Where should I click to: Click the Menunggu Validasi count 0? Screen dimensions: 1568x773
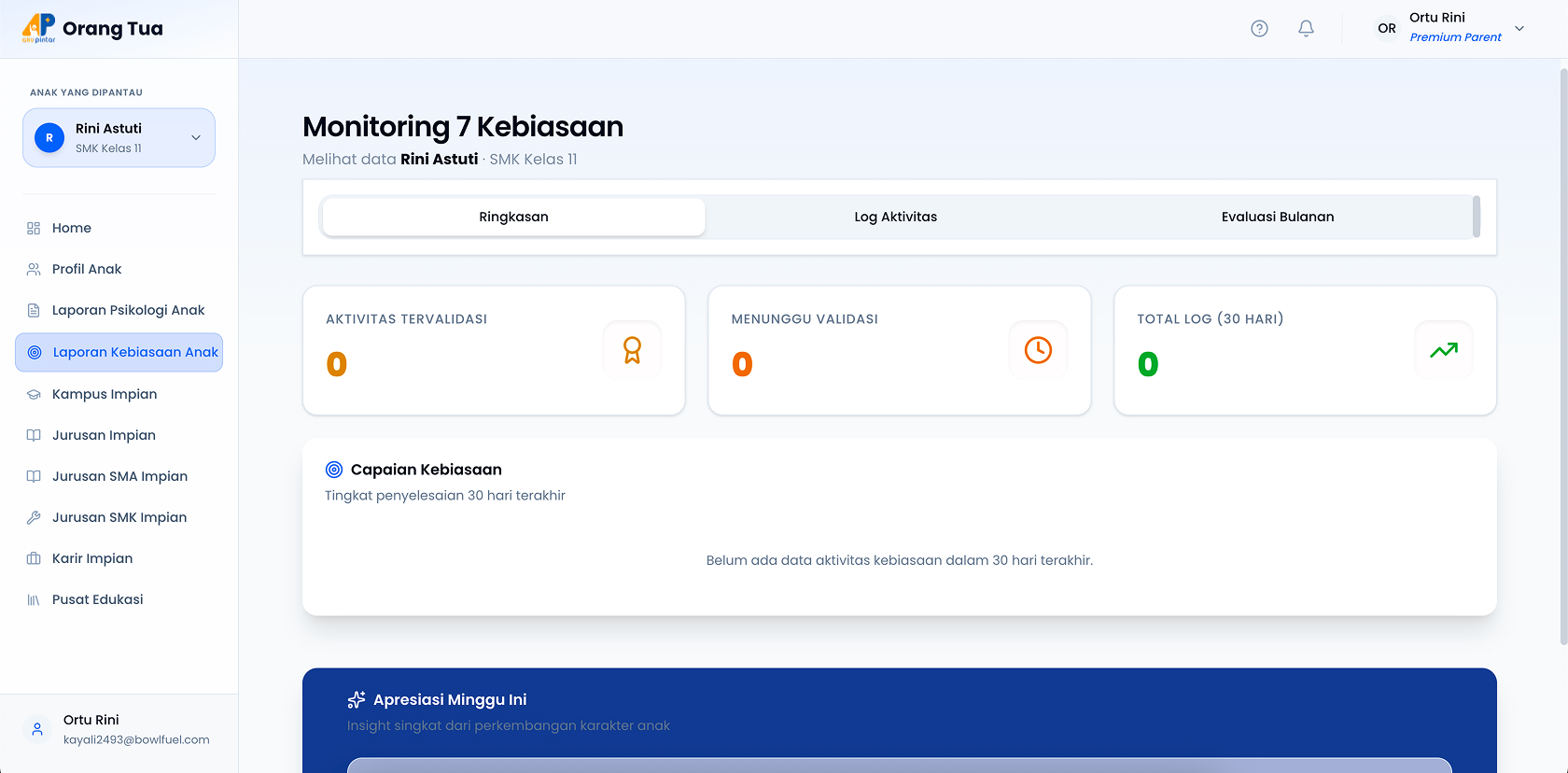click(x=742, y=365)
